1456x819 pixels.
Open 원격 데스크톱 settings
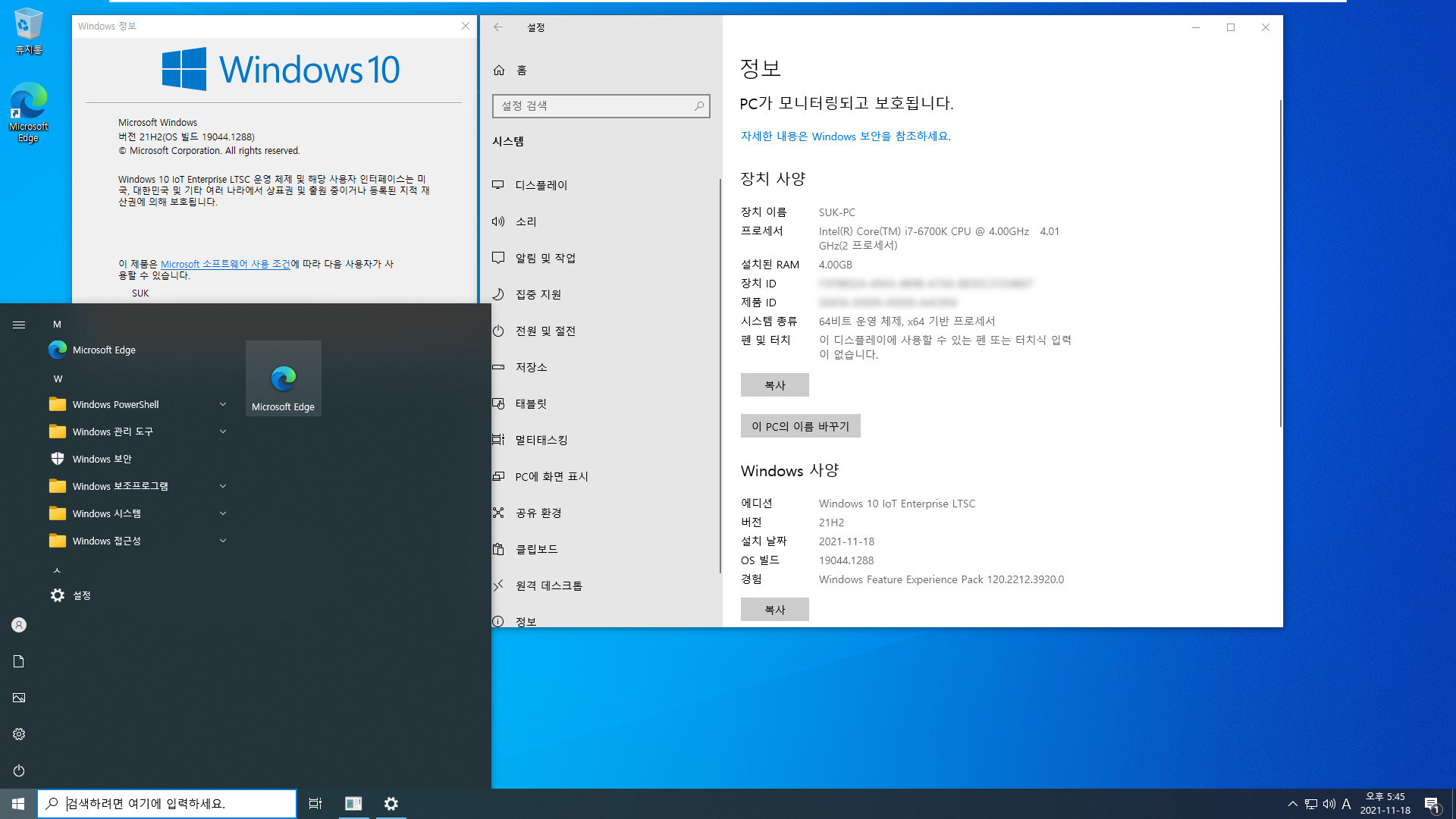point(548,585)
